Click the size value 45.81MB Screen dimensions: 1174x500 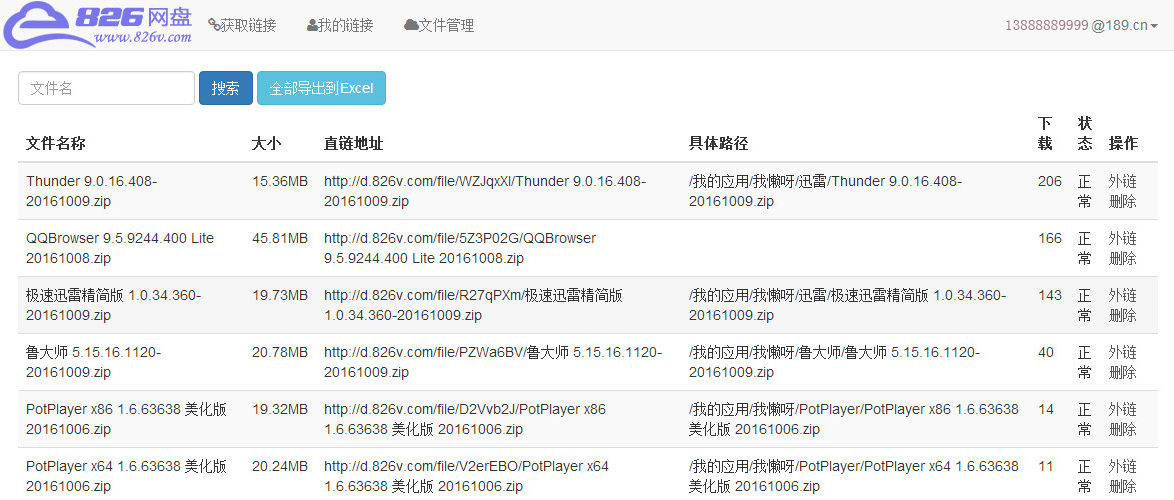pos(280,238)
